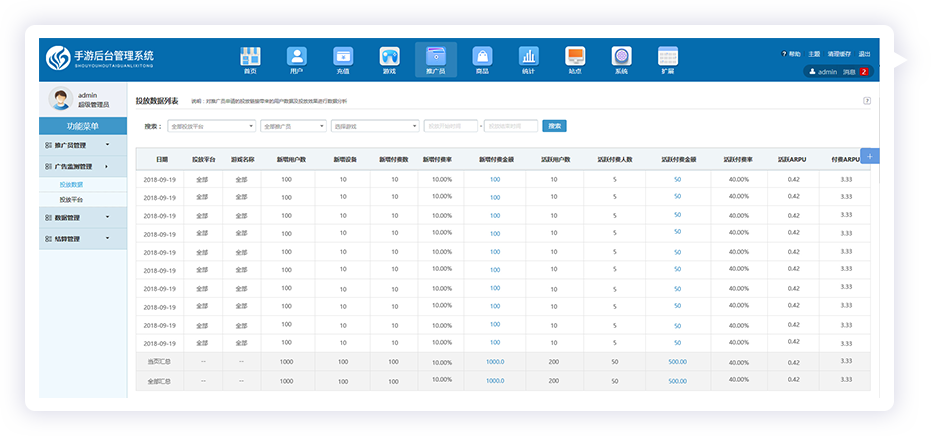Open the 全部推广员 dropdown
The height and width of the screenshot is (436, 931).
pyautogui.click(x=293, y=126)
